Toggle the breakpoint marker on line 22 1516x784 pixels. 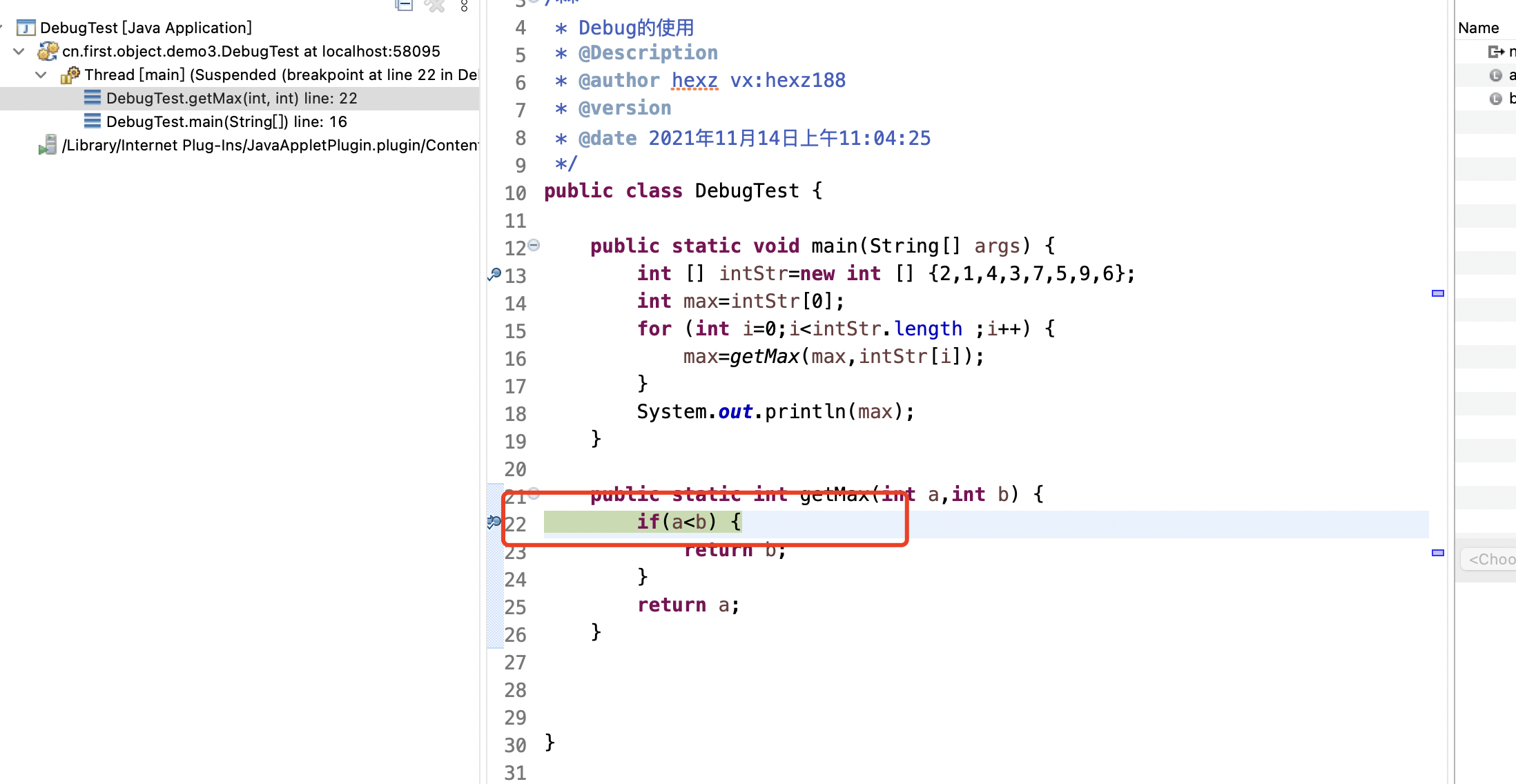point(494,522)
